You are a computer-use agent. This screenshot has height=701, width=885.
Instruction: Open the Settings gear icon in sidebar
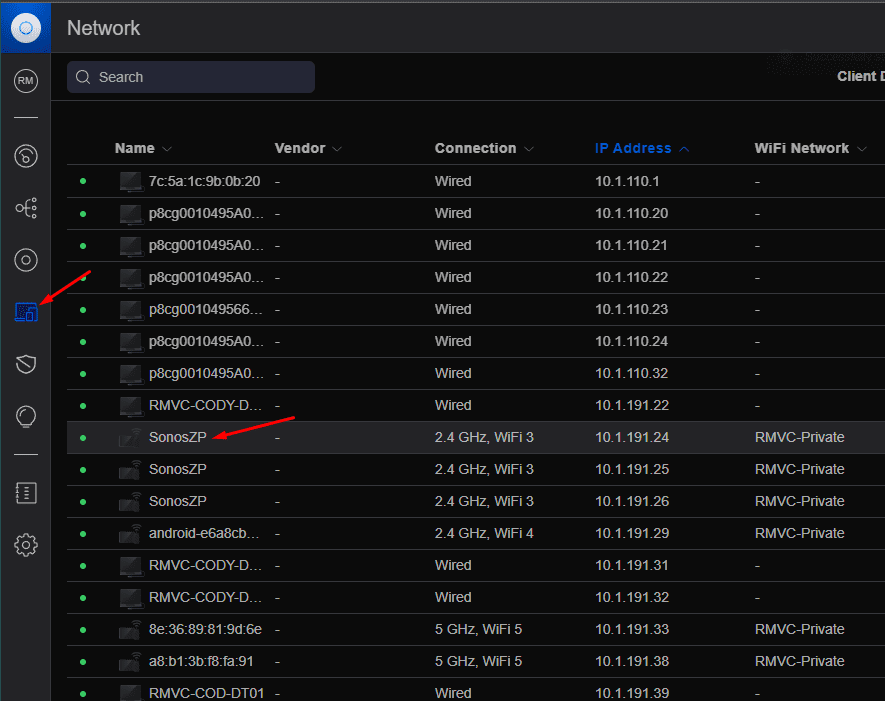pos(25,545)
